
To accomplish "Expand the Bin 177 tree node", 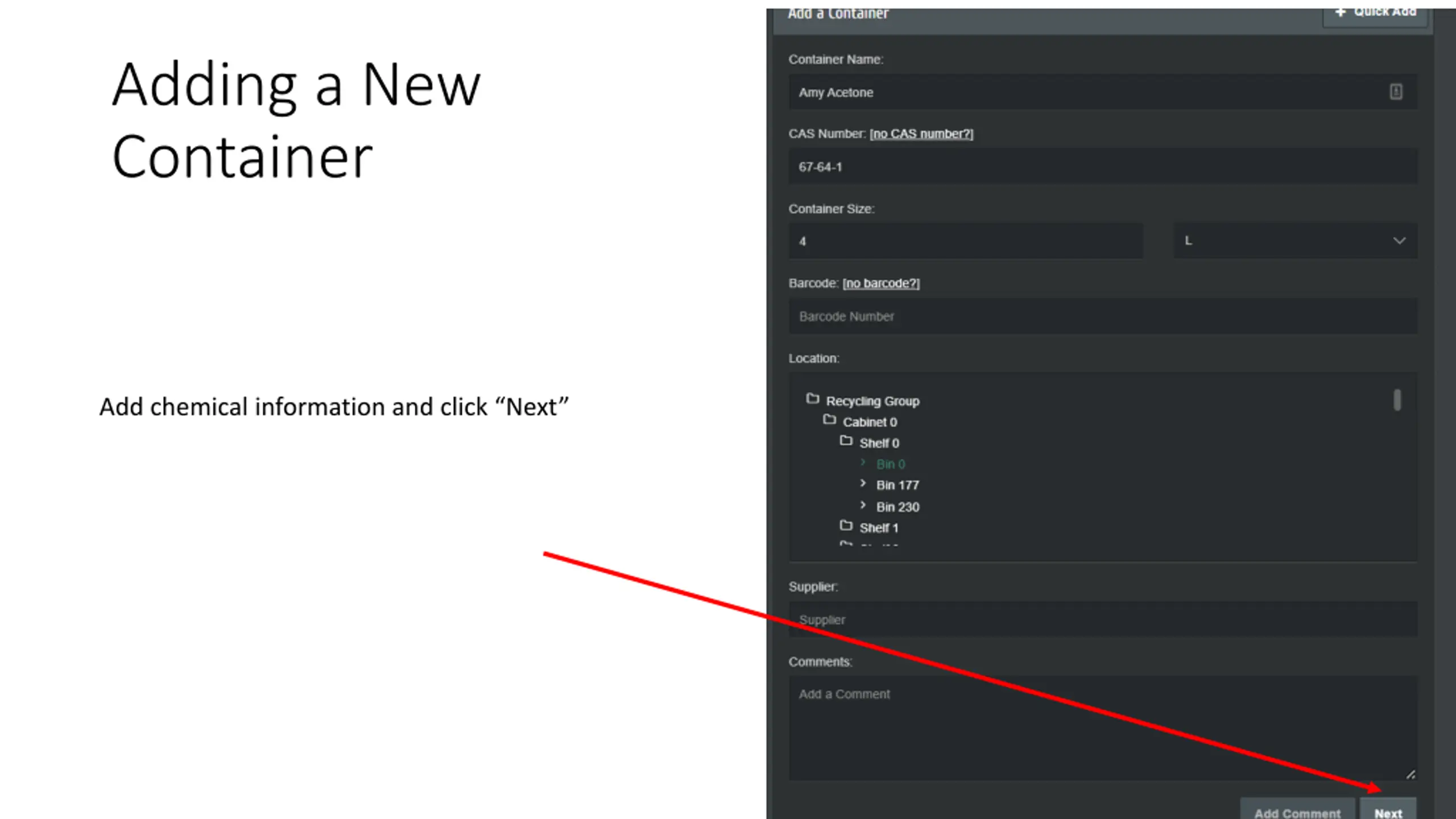I will pos(863,484).
